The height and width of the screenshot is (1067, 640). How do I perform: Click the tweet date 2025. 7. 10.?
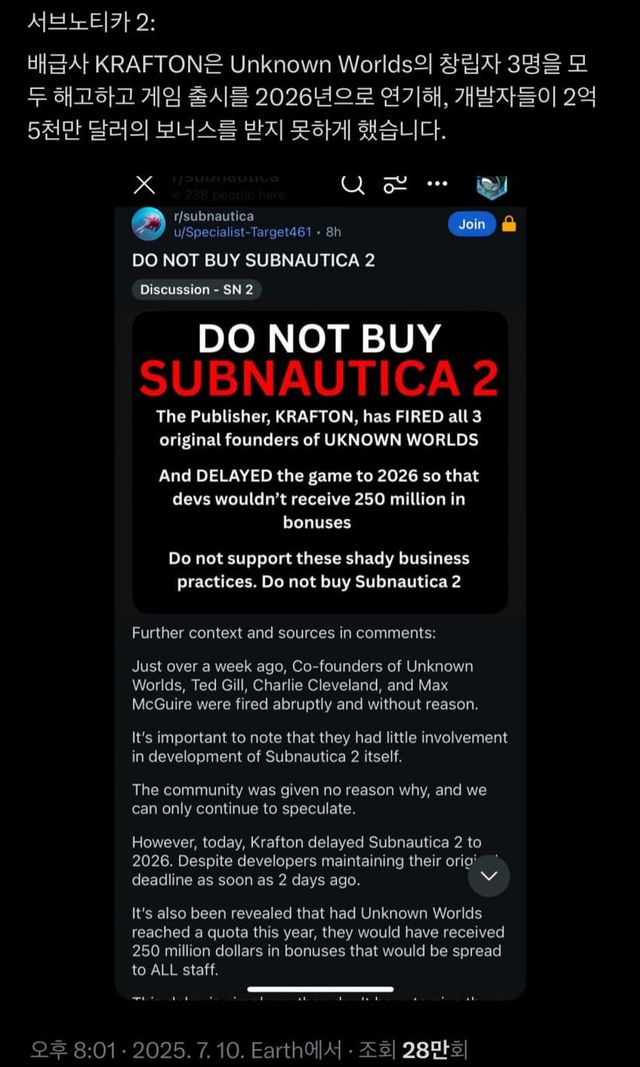click(x=203, y=1049)
